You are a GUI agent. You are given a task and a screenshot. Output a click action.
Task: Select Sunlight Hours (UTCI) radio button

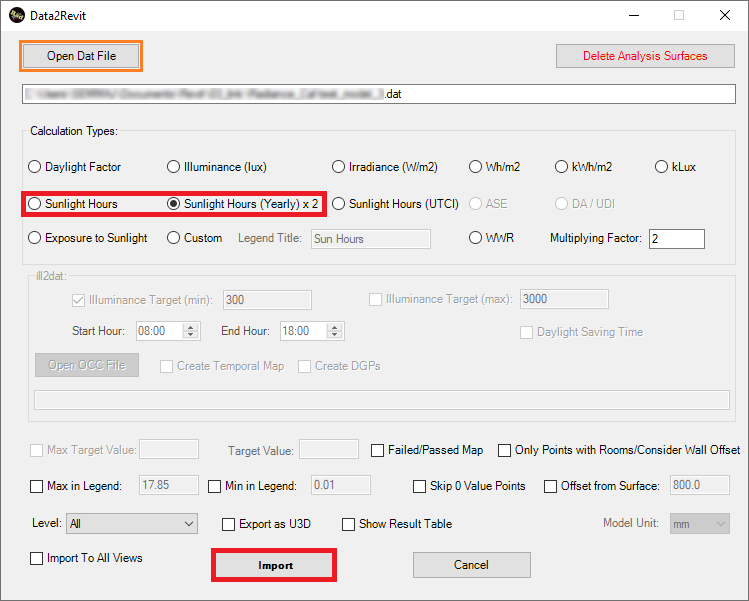point(338,204)
